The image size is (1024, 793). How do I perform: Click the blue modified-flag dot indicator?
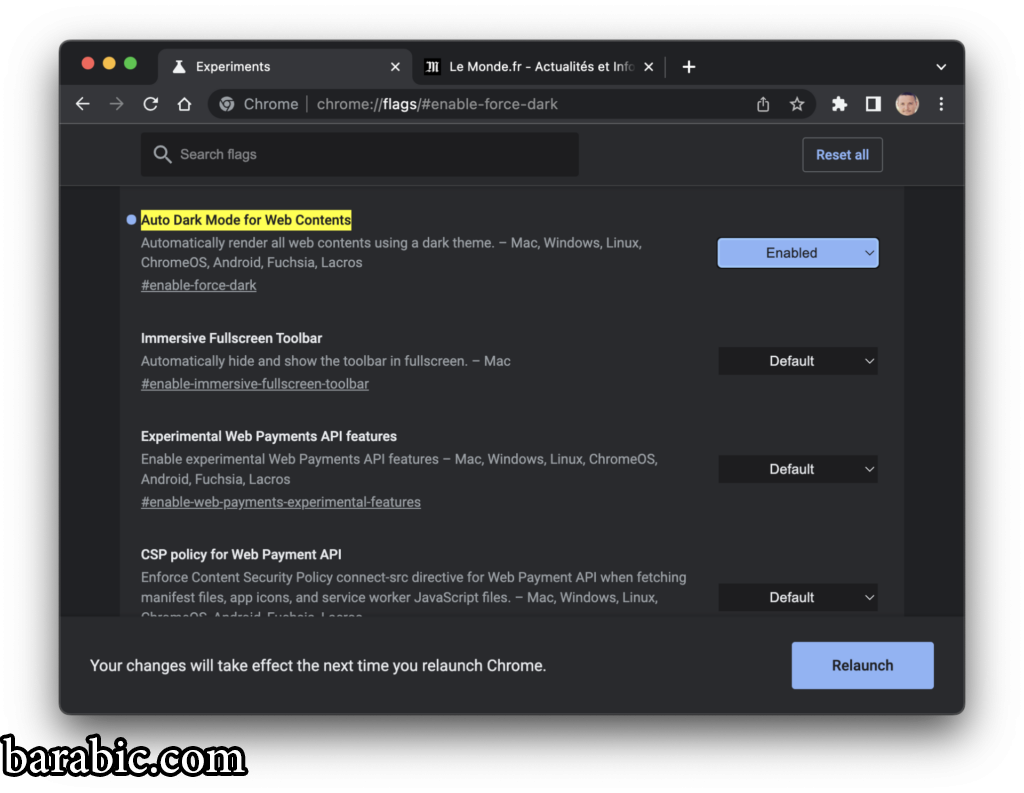pyautogui.click(x=131, y=220)
